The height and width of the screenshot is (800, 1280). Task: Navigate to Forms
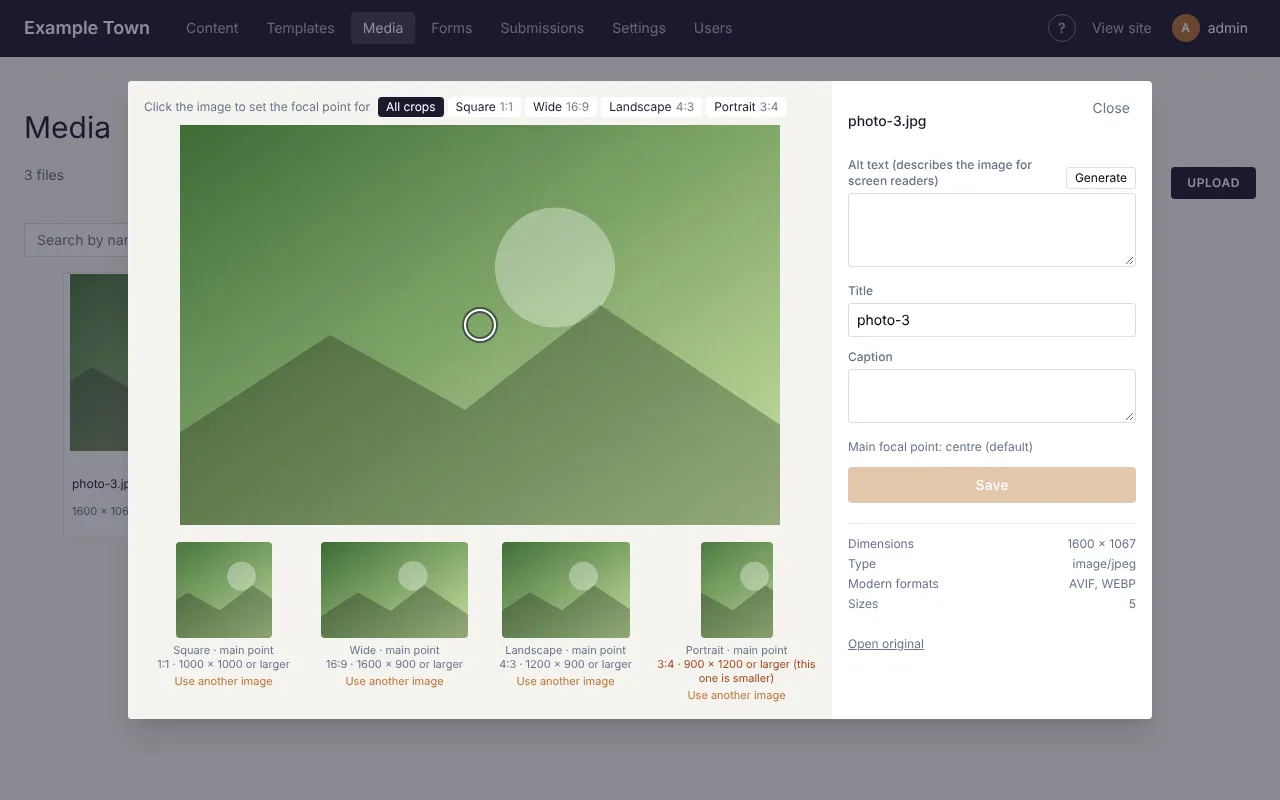[452, 28]
